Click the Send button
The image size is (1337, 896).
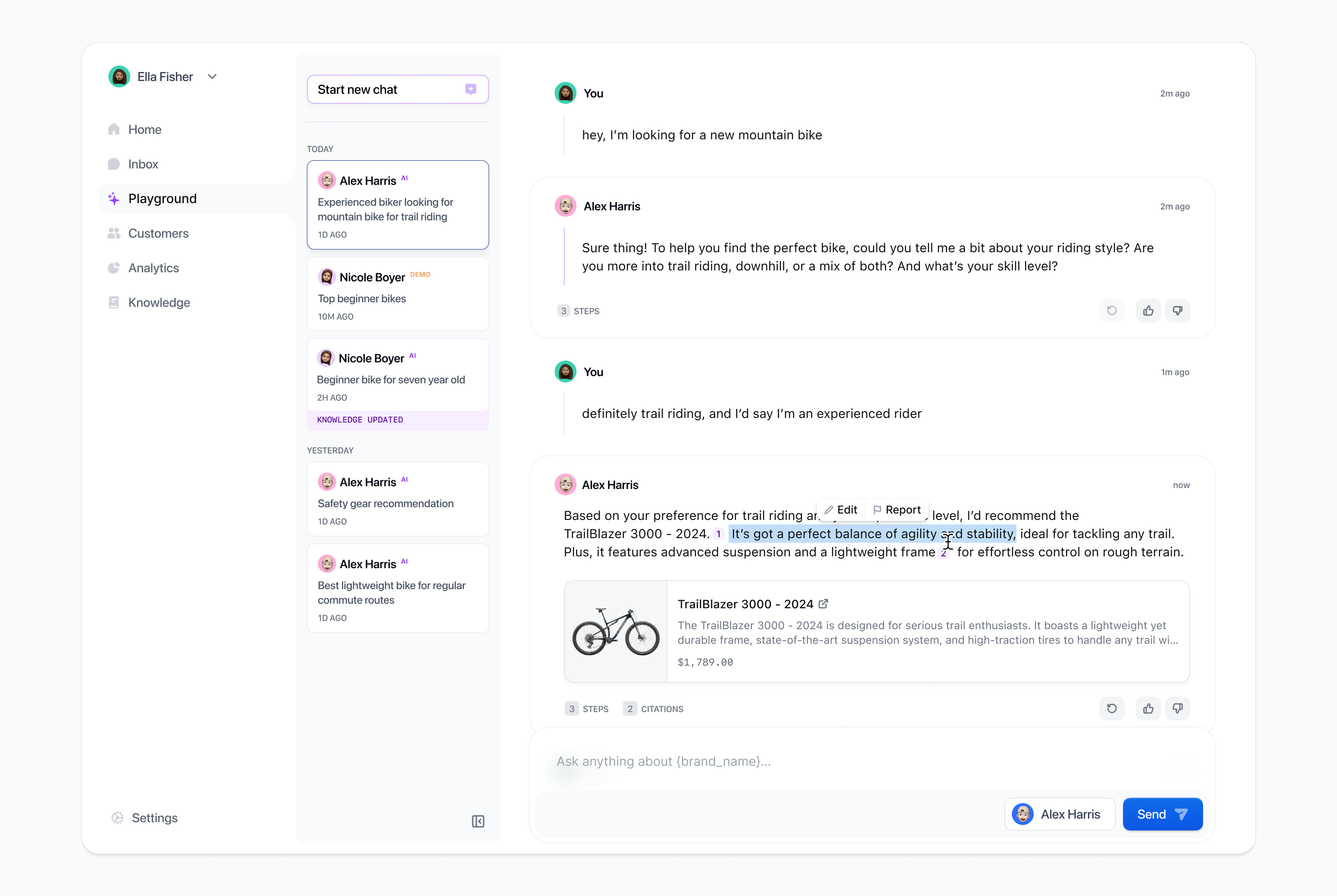(1162, 814)
